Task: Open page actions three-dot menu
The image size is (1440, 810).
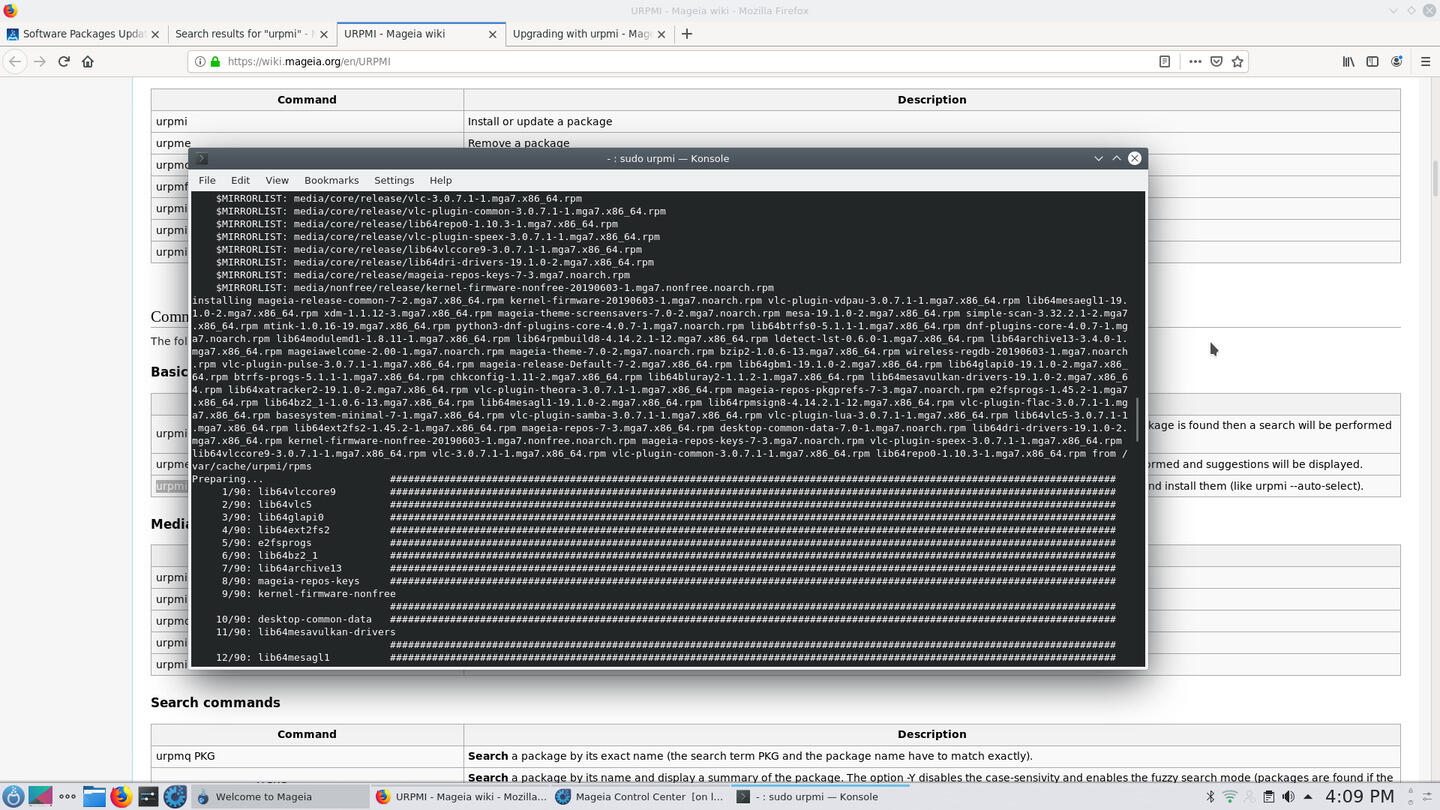Action: pyautogui.click(x=1195, y=61)
